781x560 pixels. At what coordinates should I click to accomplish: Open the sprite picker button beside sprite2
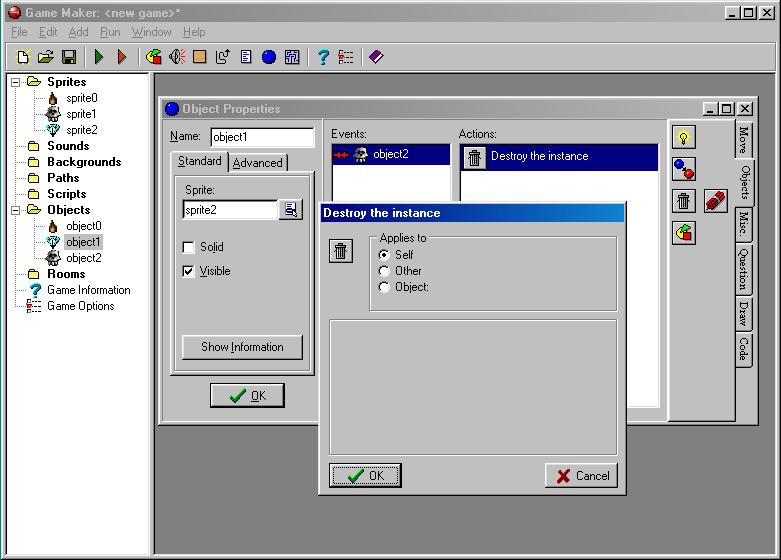pos(291,210)
